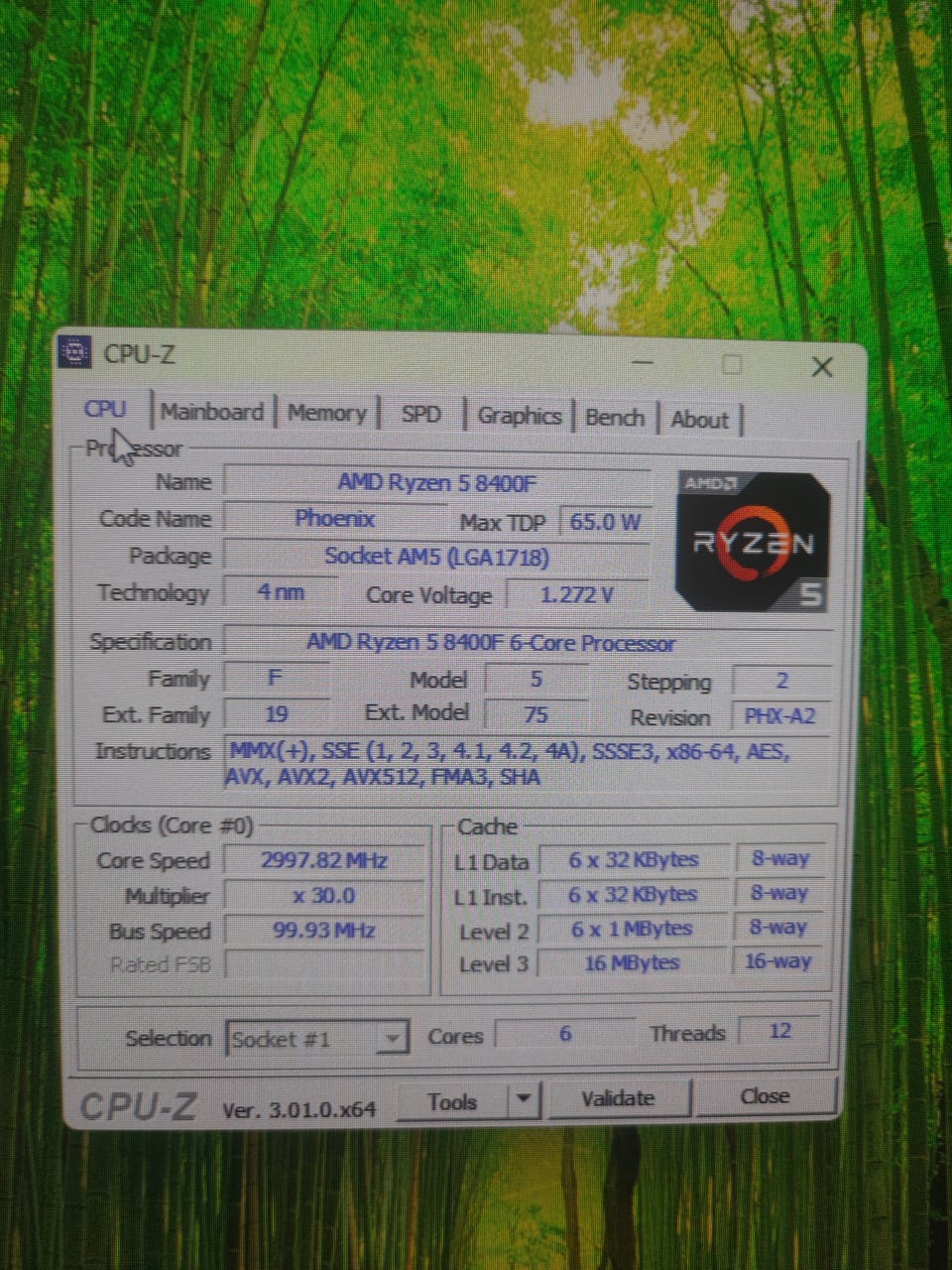Open the Bench tab
This screenshot has width=952, height=1270.
[x=615, y=418]
